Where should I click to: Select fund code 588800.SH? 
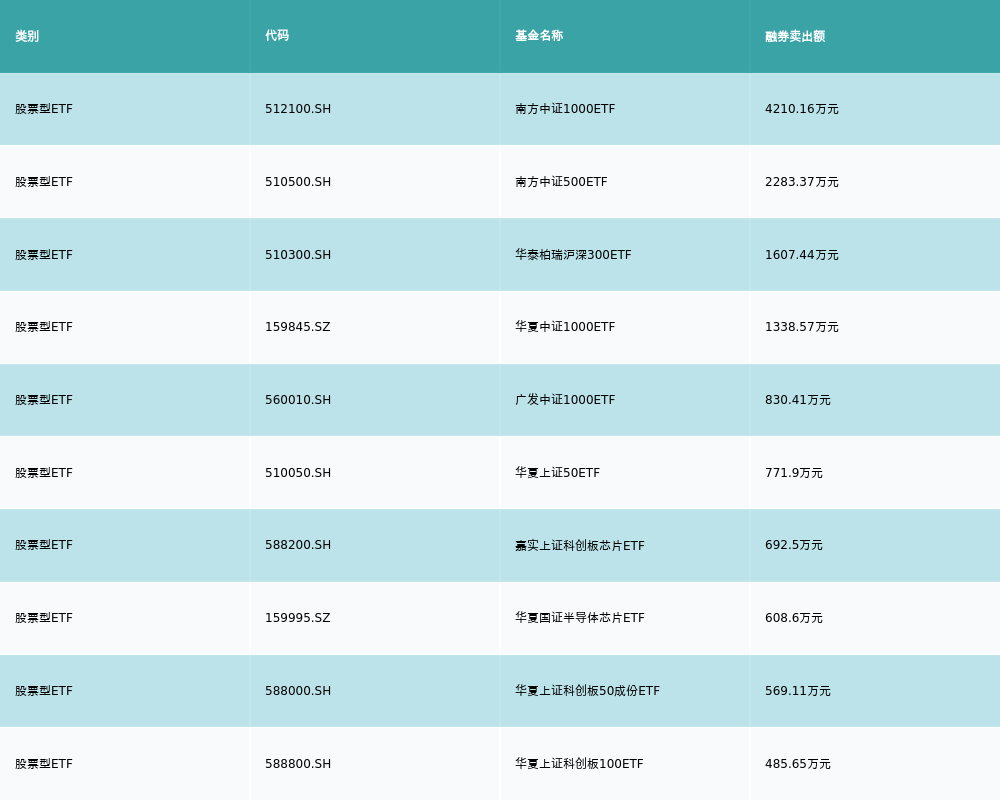(x=298, y=764)
